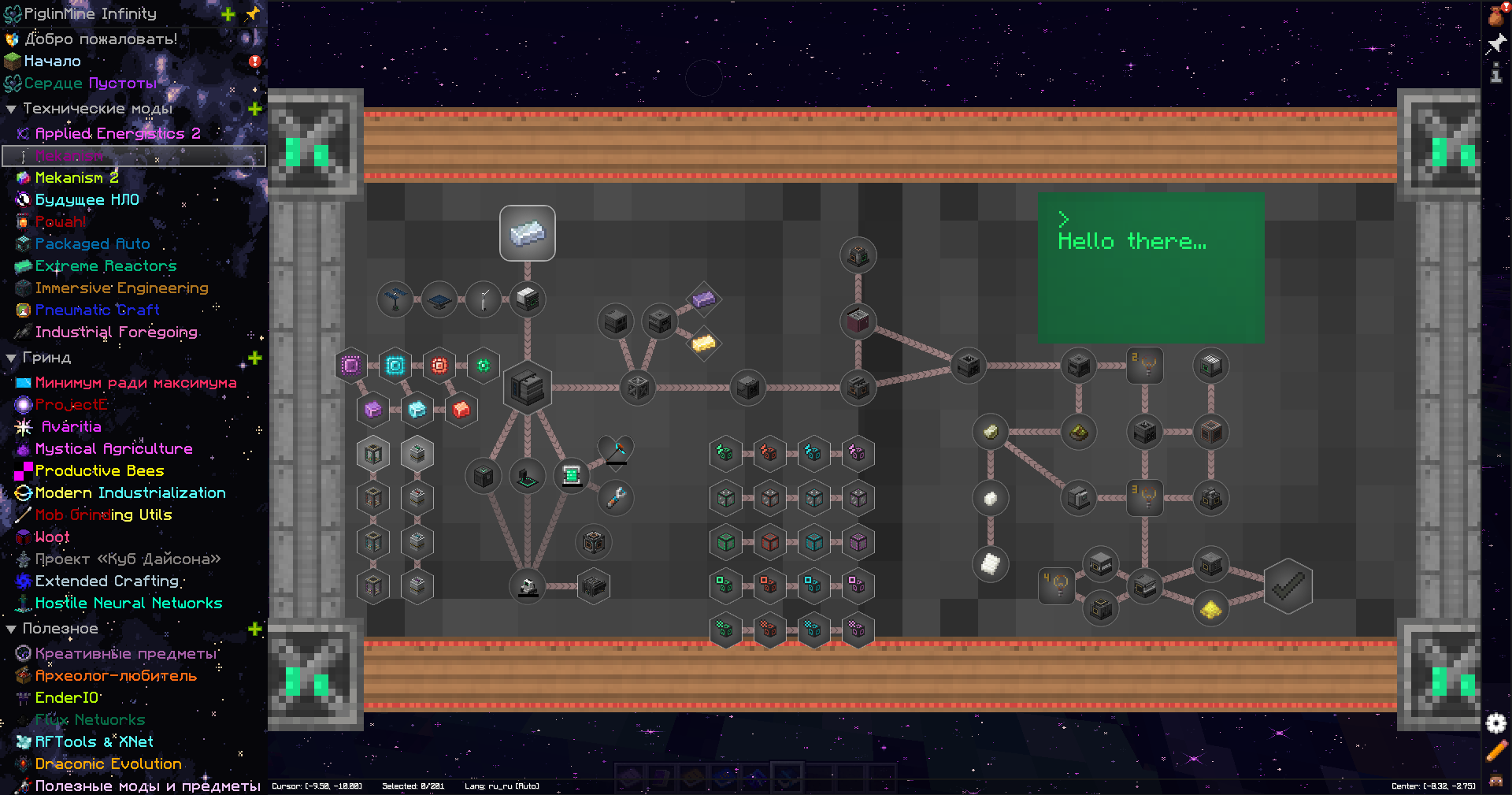Select the yellow dust pile quest
The width and height of the screenshot is (1512, 795).
click(1211, 608)
